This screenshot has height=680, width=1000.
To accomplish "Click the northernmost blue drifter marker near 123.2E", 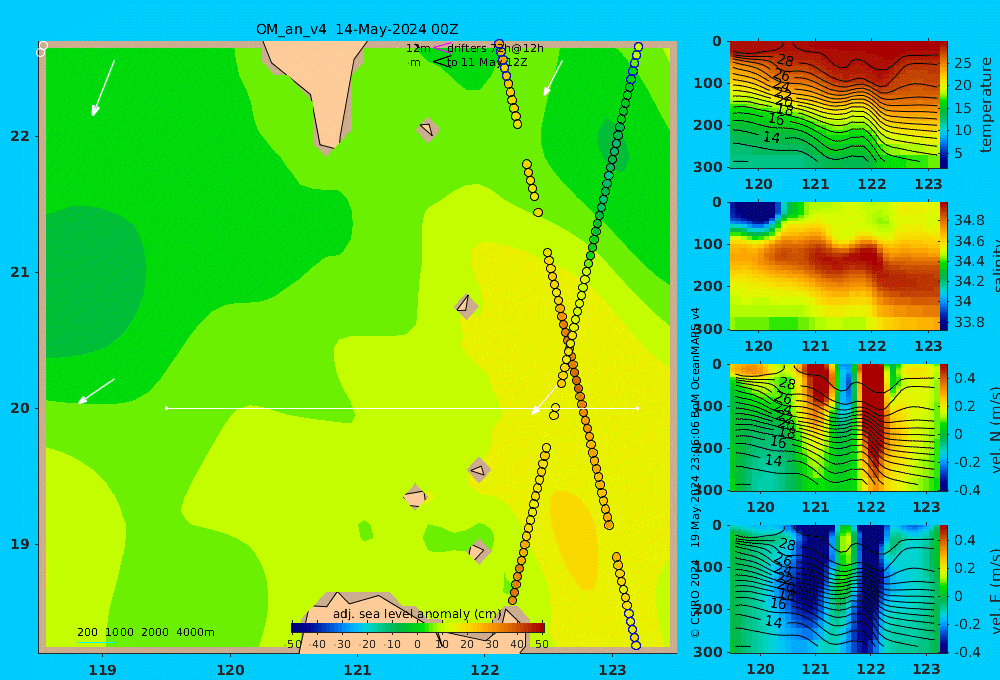I will 638,47.
